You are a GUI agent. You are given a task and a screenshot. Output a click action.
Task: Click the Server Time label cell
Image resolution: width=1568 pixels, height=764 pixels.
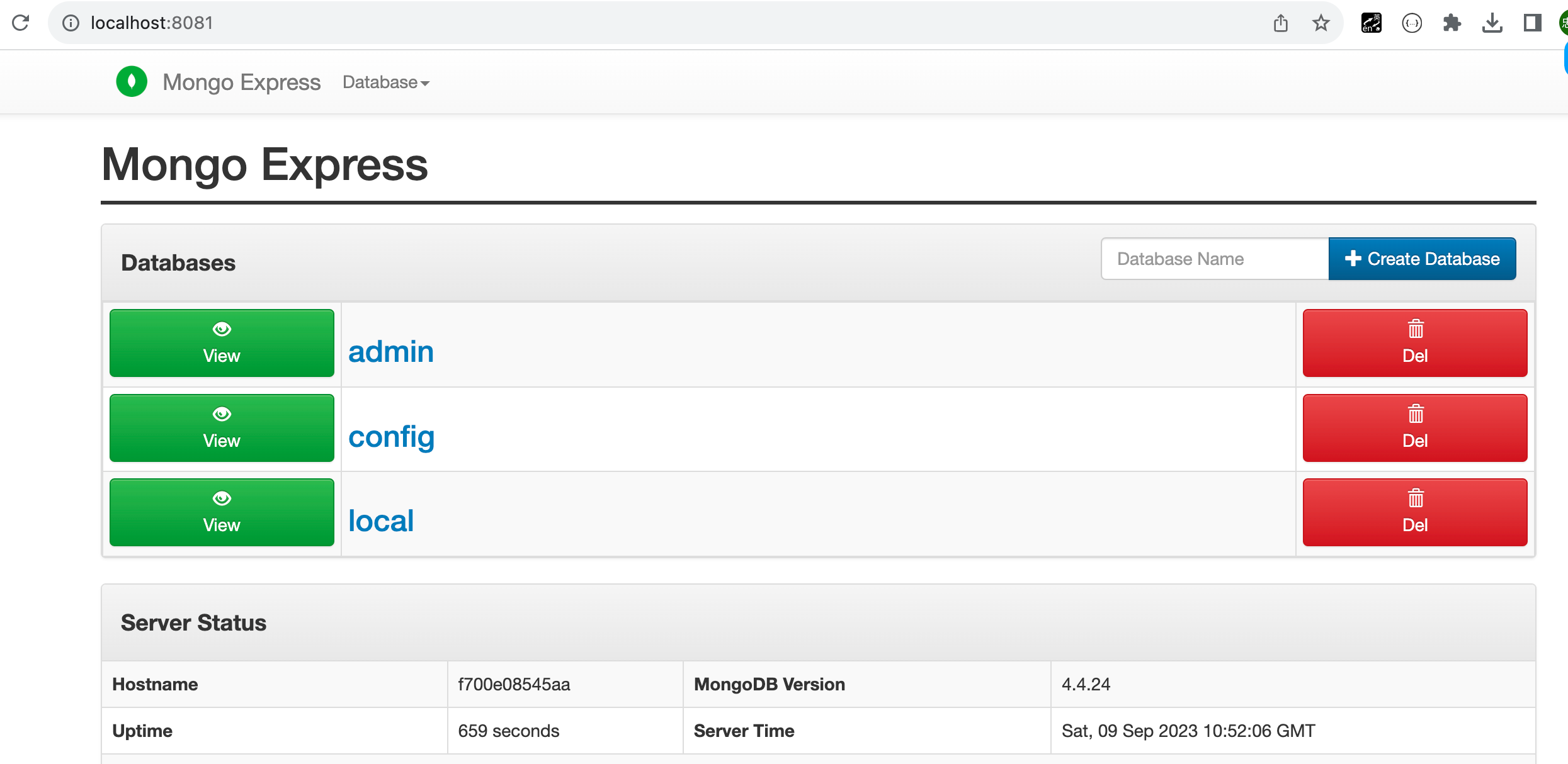coord(867,731)
